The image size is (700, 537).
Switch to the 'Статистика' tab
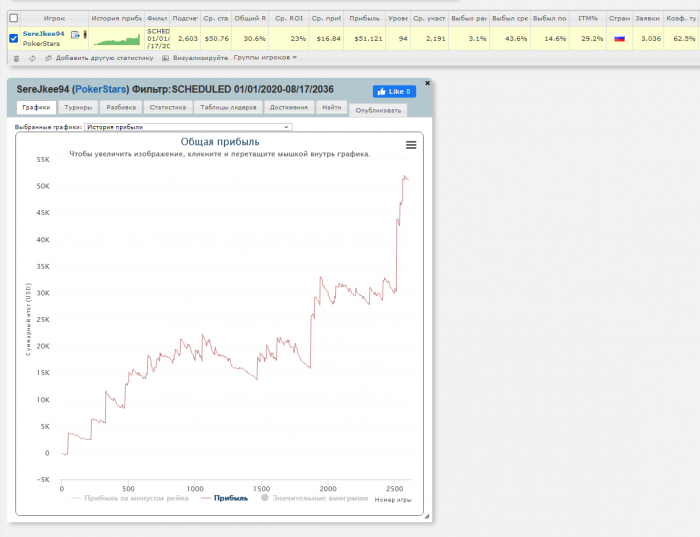pos(168,107)
